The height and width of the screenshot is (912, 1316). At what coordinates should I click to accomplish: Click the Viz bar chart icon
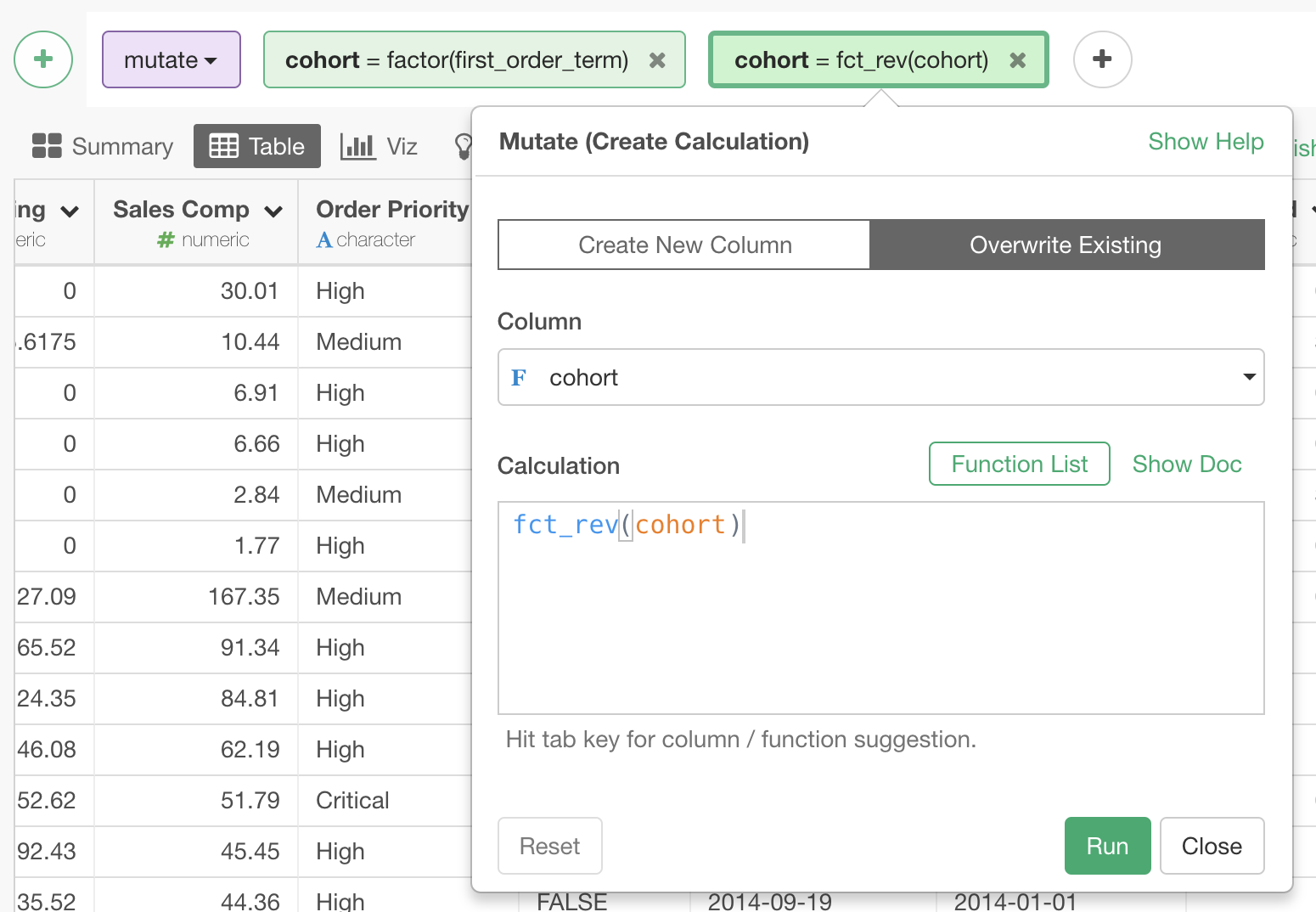[x=357, y=146]
